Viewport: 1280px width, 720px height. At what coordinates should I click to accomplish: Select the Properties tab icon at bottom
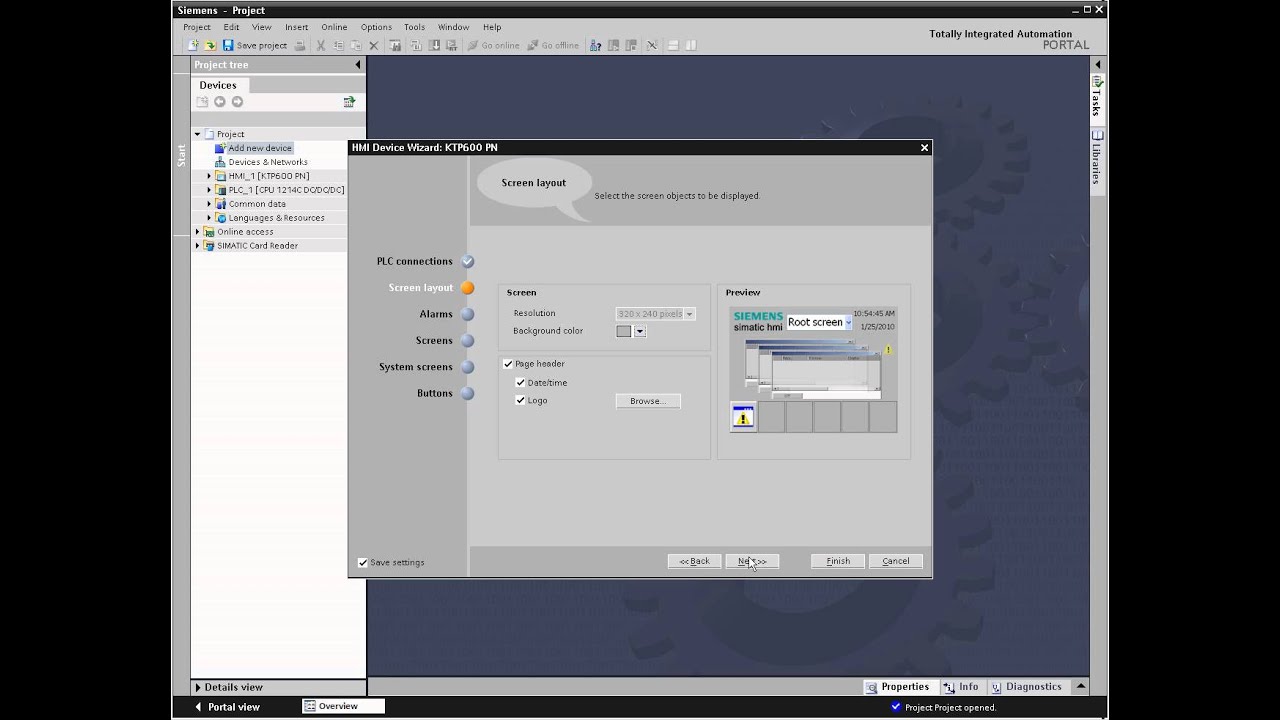(872, 687)
